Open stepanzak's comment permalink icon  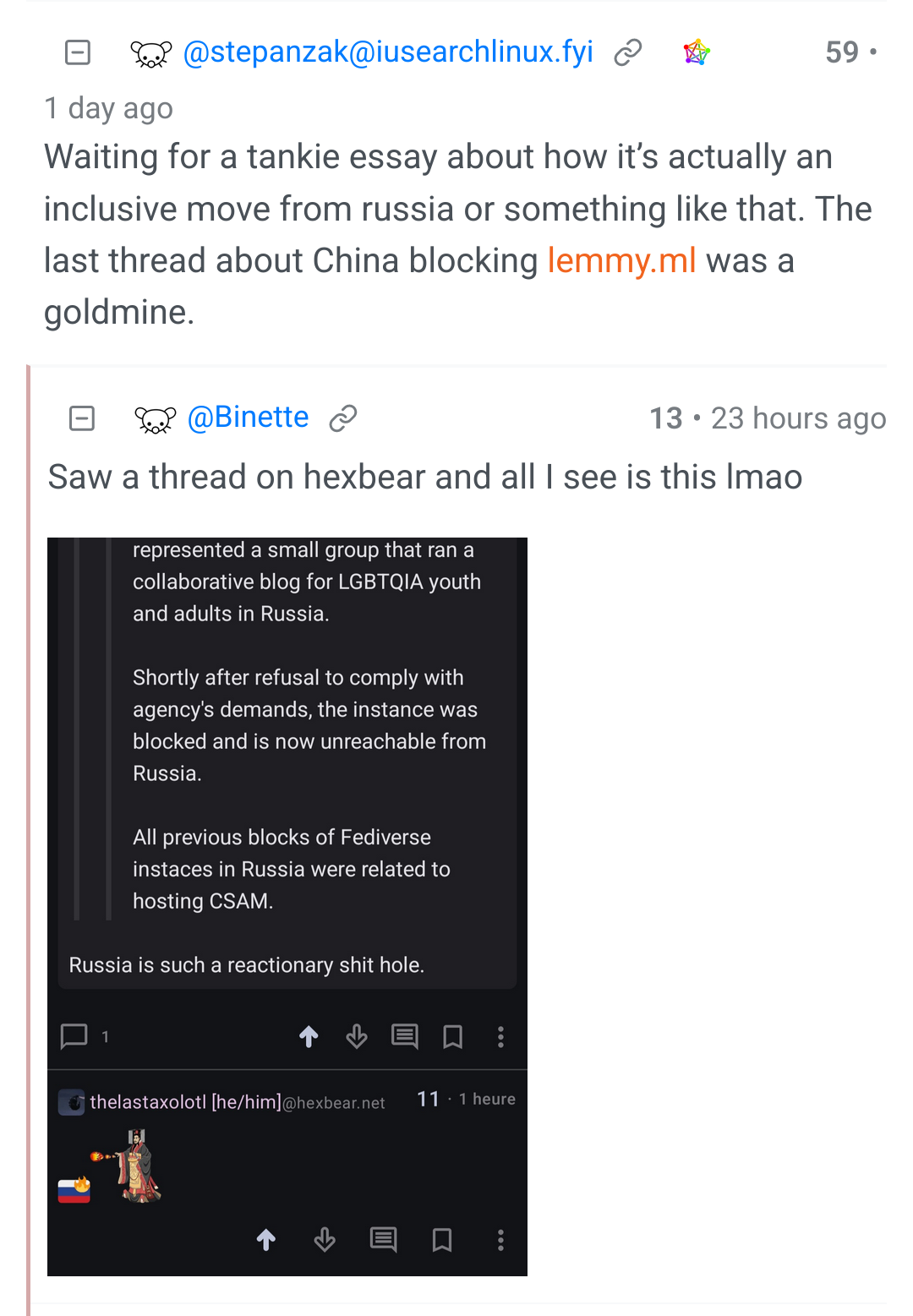tap(628, 52)
